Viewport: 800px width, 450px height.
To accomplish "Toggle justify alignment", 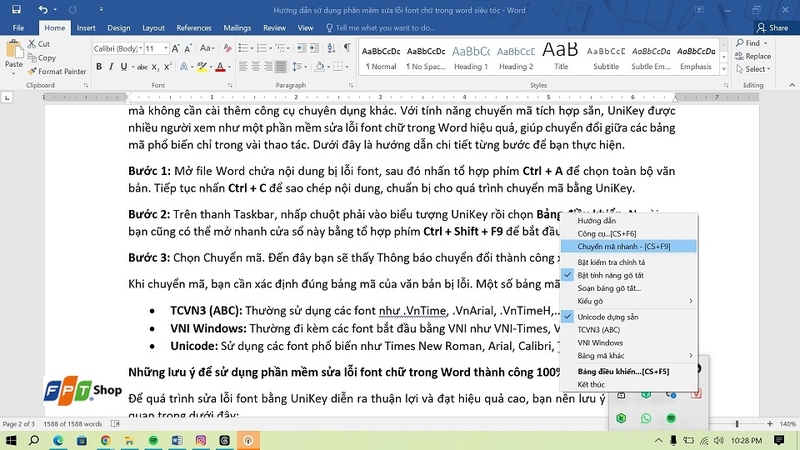I will (281, 67).
